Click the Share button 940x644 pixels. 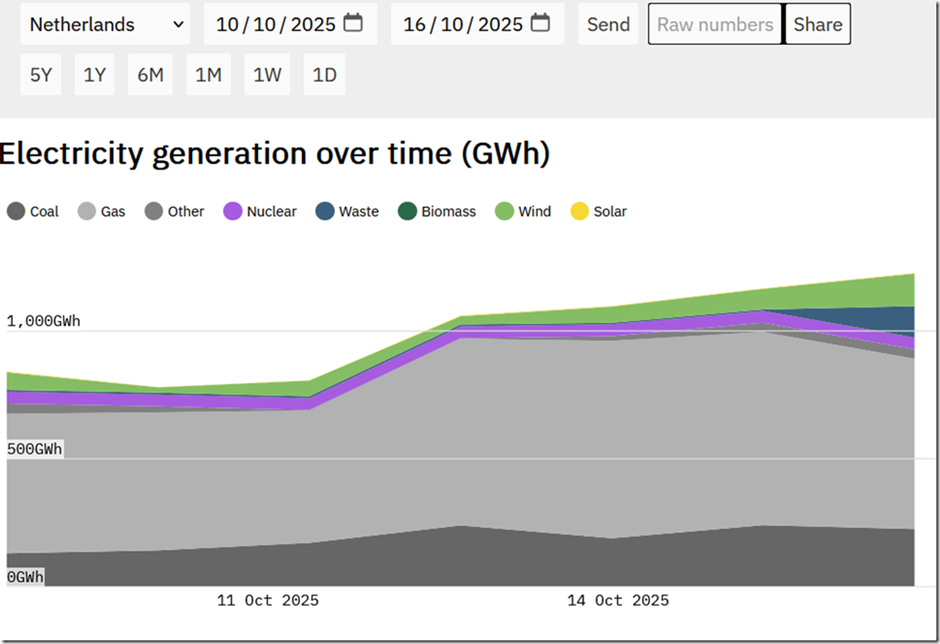pyautogui.click(x=818, y=24)
